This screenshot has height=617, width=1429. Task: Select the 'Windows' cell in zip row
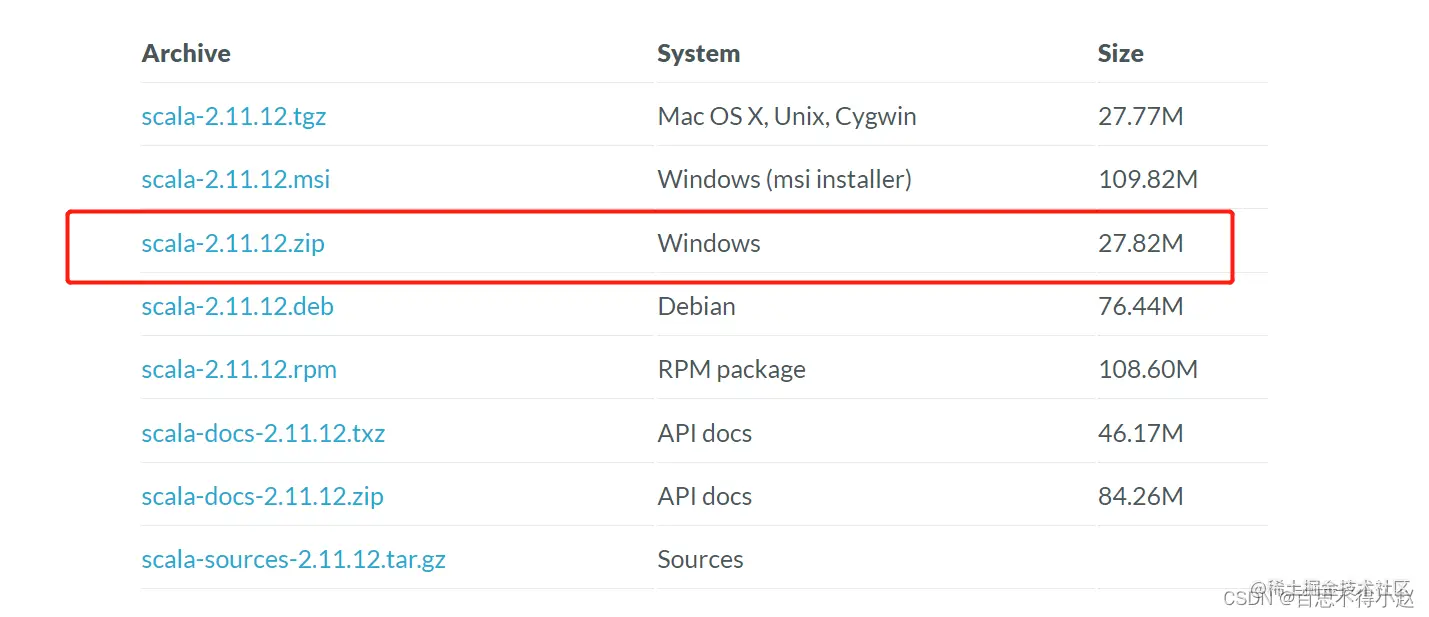(x=709, y=243)
